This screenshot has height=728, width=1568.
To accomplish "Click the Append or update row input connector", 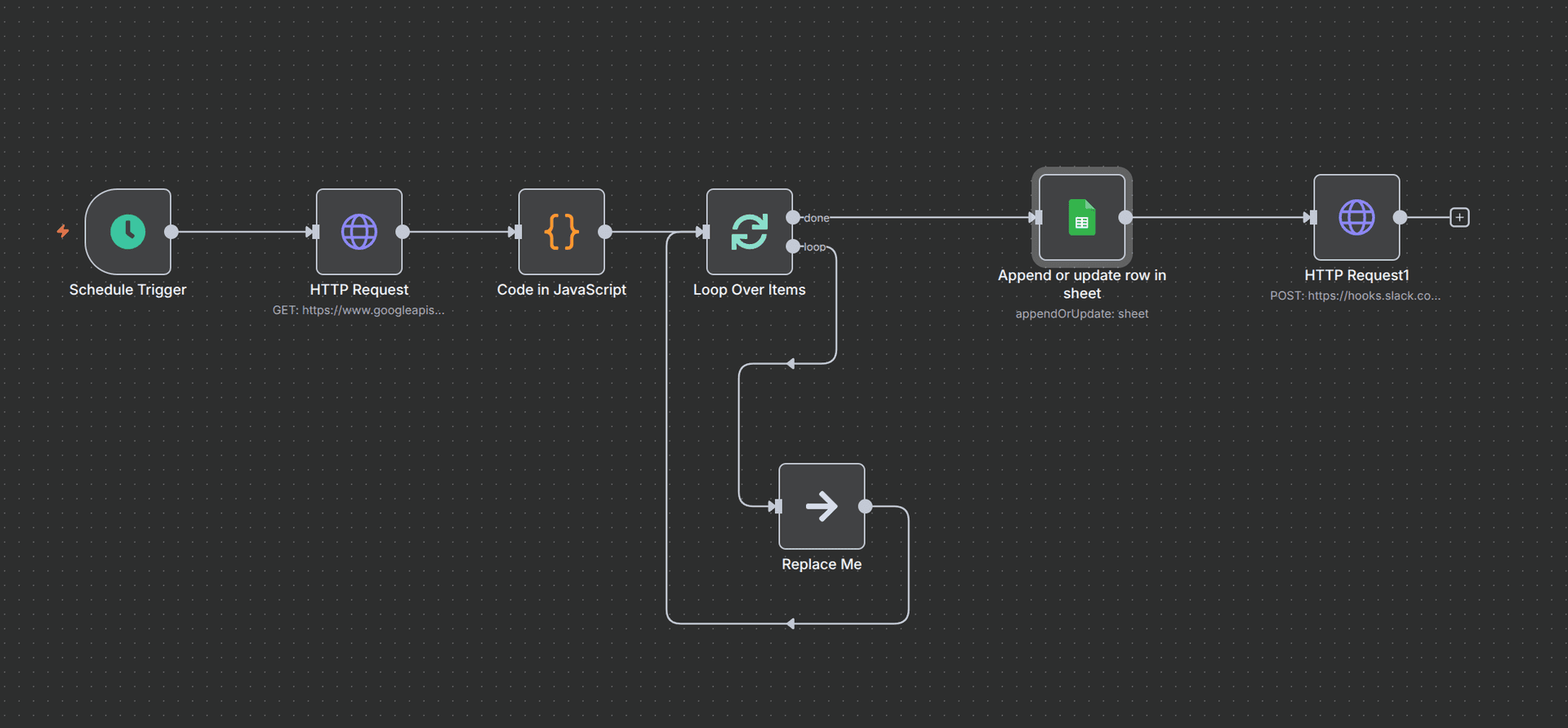I will 1038,217.
